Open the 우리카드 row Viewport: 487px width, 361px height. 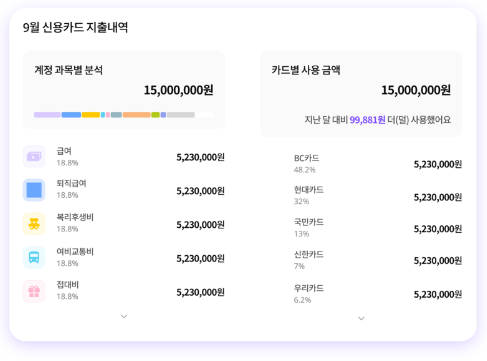tap(378, 294)
